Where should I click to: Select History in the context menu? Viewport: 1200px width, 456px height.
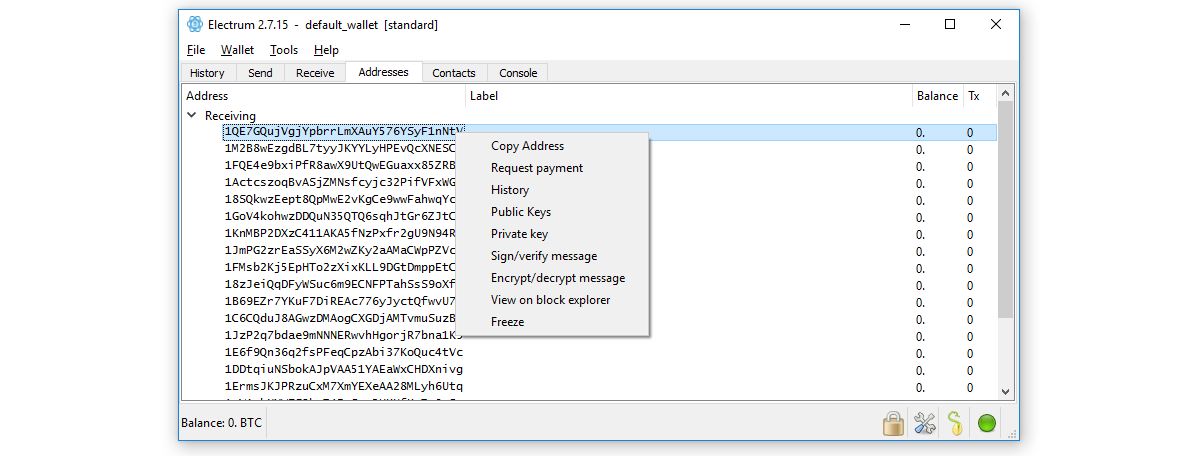(x=552, y=190)
